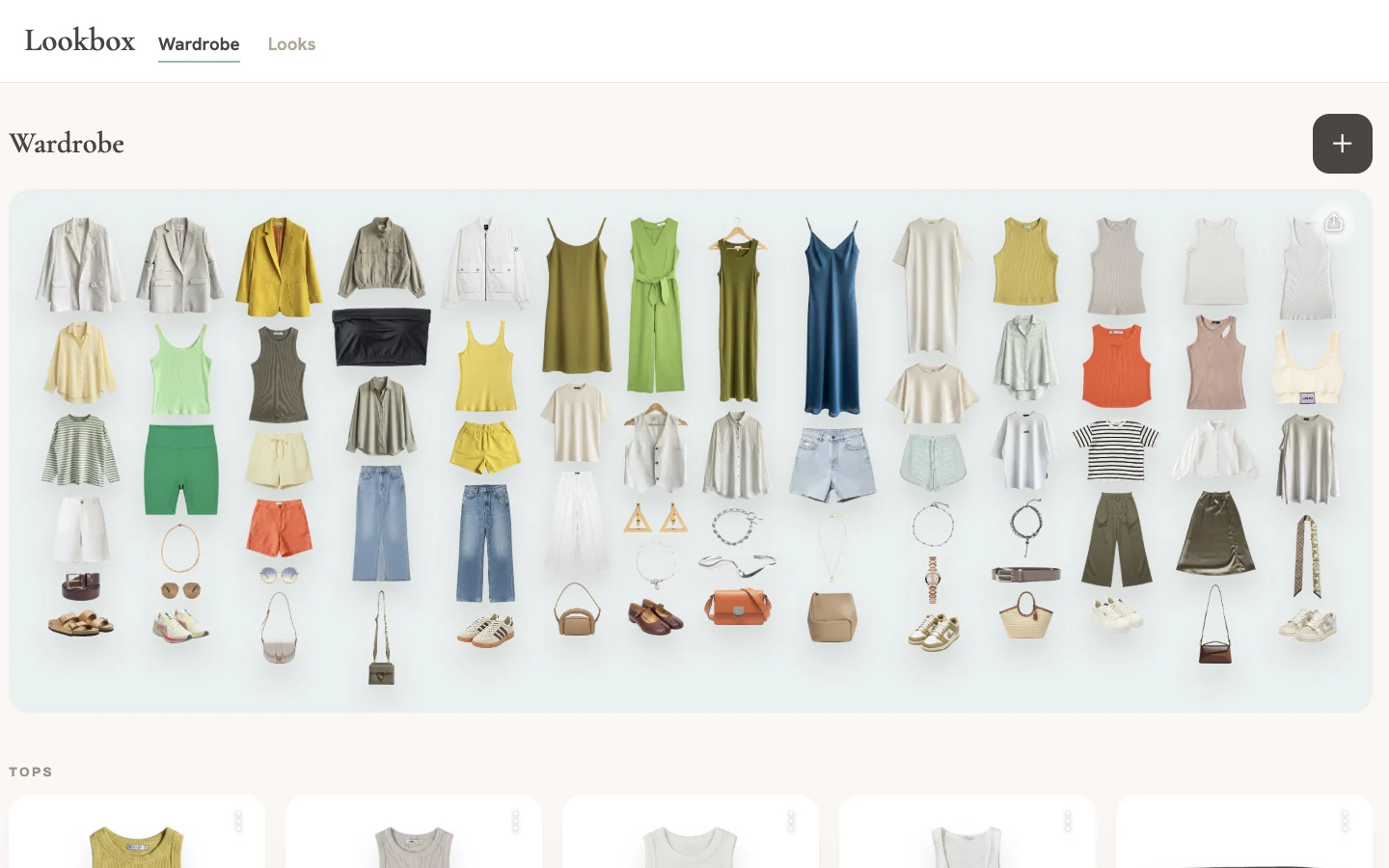Image resolution: width=1389 pixels, height=868 pixels.
Task: Click the orange sleeveless top
Action: (1116, 366)
